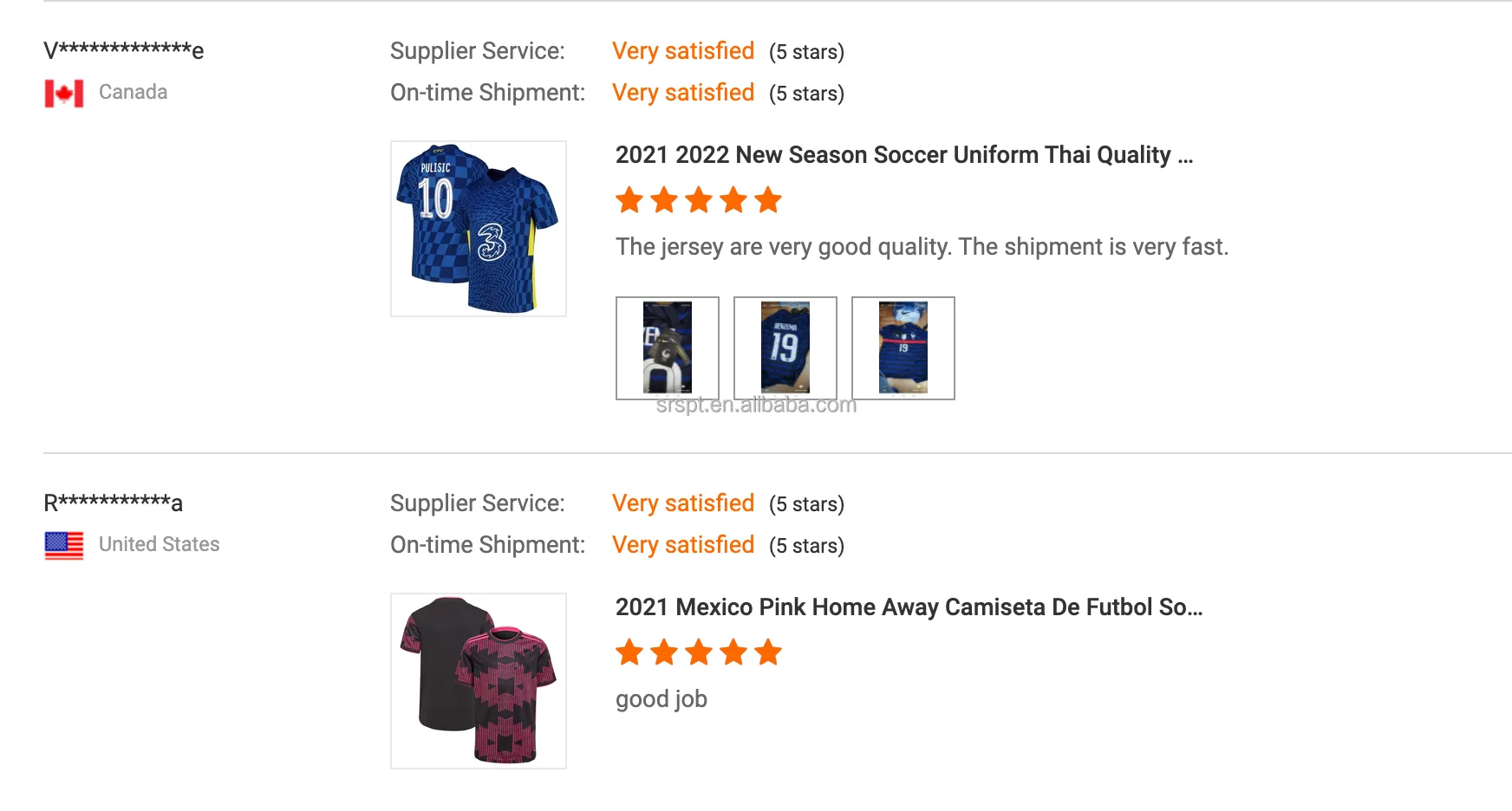Image resolution: width=1512 pixels, height=811 pixels.
Task: Open the 2021 Mexico Pink Home Away link
Action: pos(909,607)
